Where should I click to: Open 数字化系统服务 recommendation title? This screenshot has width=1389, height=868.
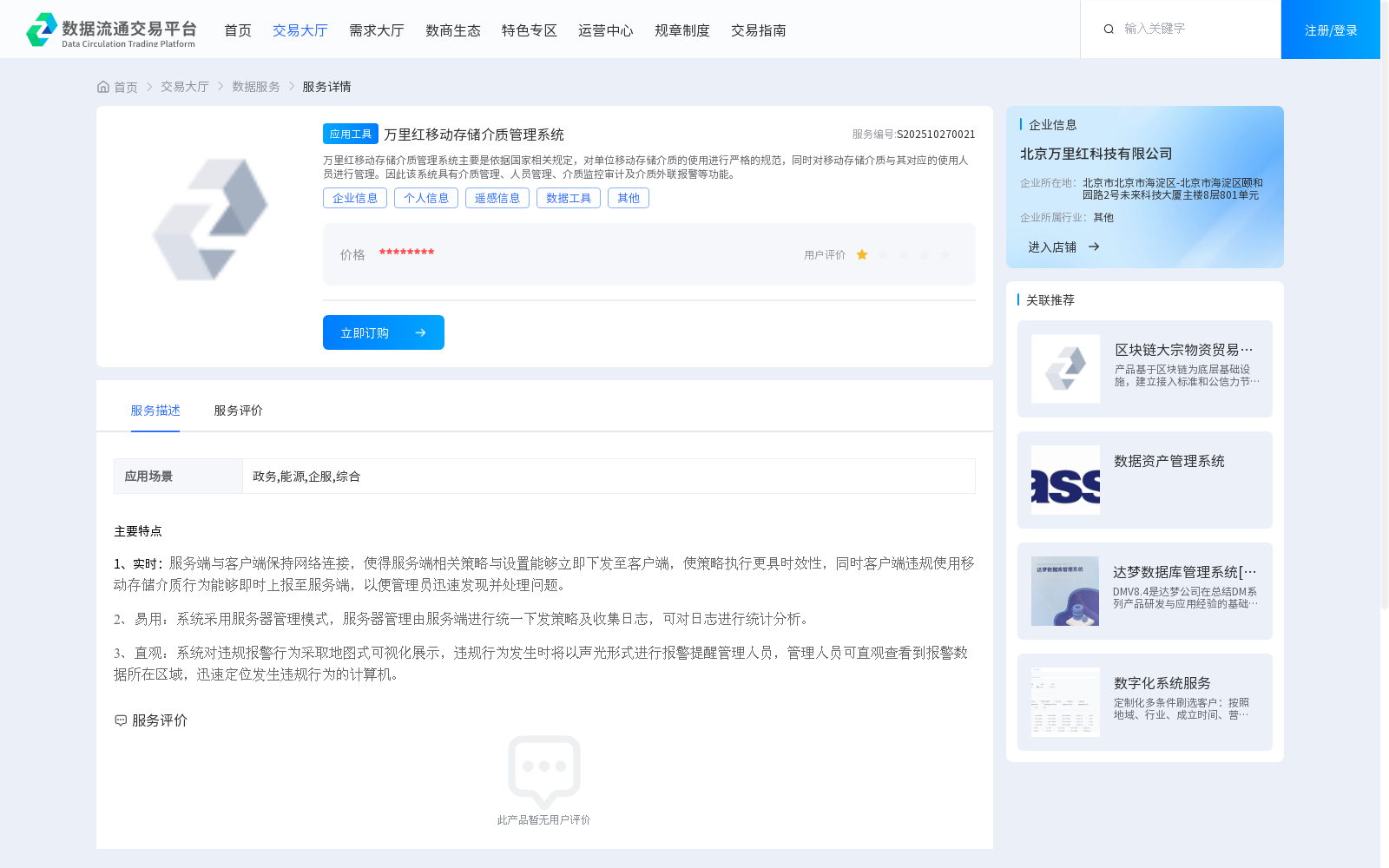coord(1162,683)
